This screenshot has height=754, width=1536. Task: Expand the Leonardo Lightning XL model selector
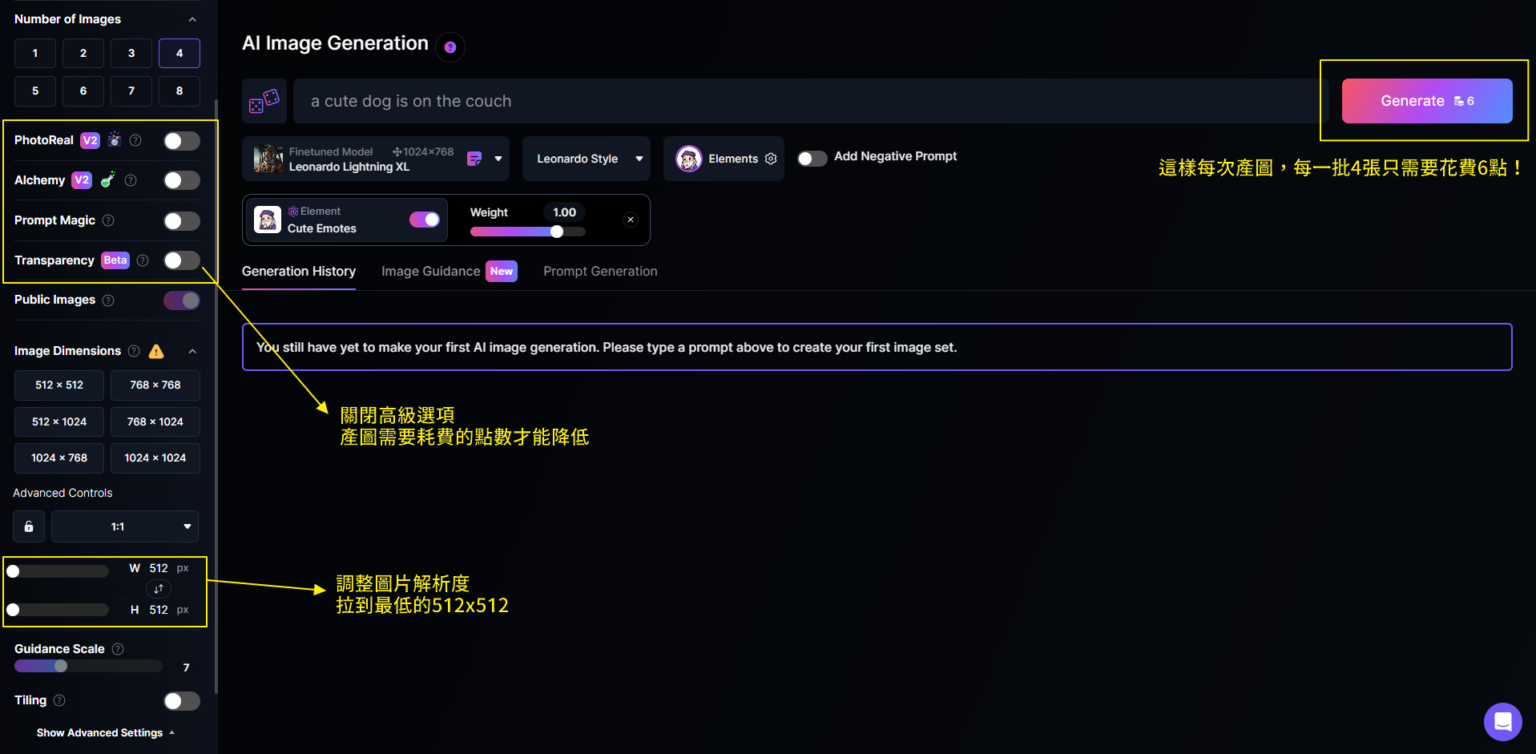(498, 159)
